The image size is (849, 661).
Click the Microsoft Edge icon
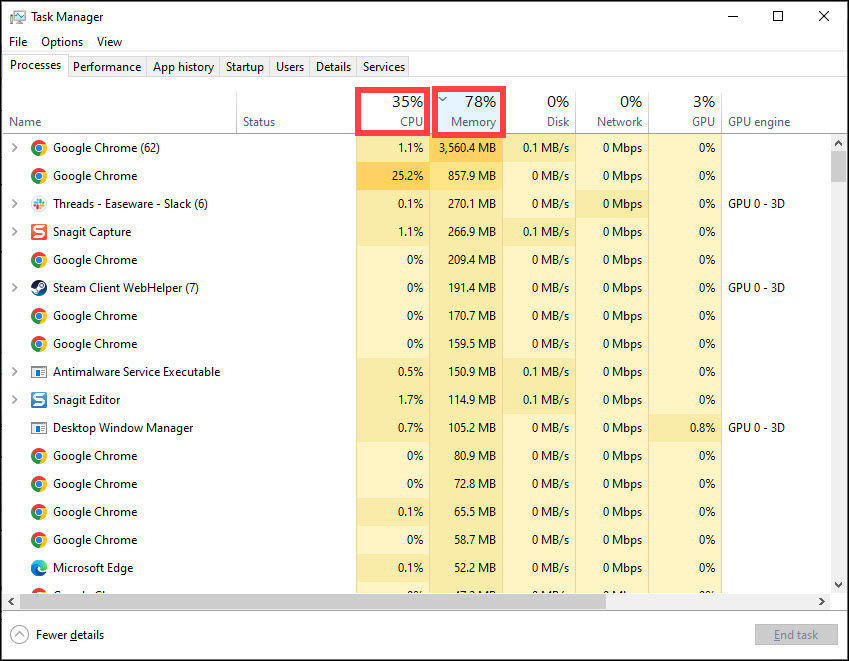click(x=38, y=567)
